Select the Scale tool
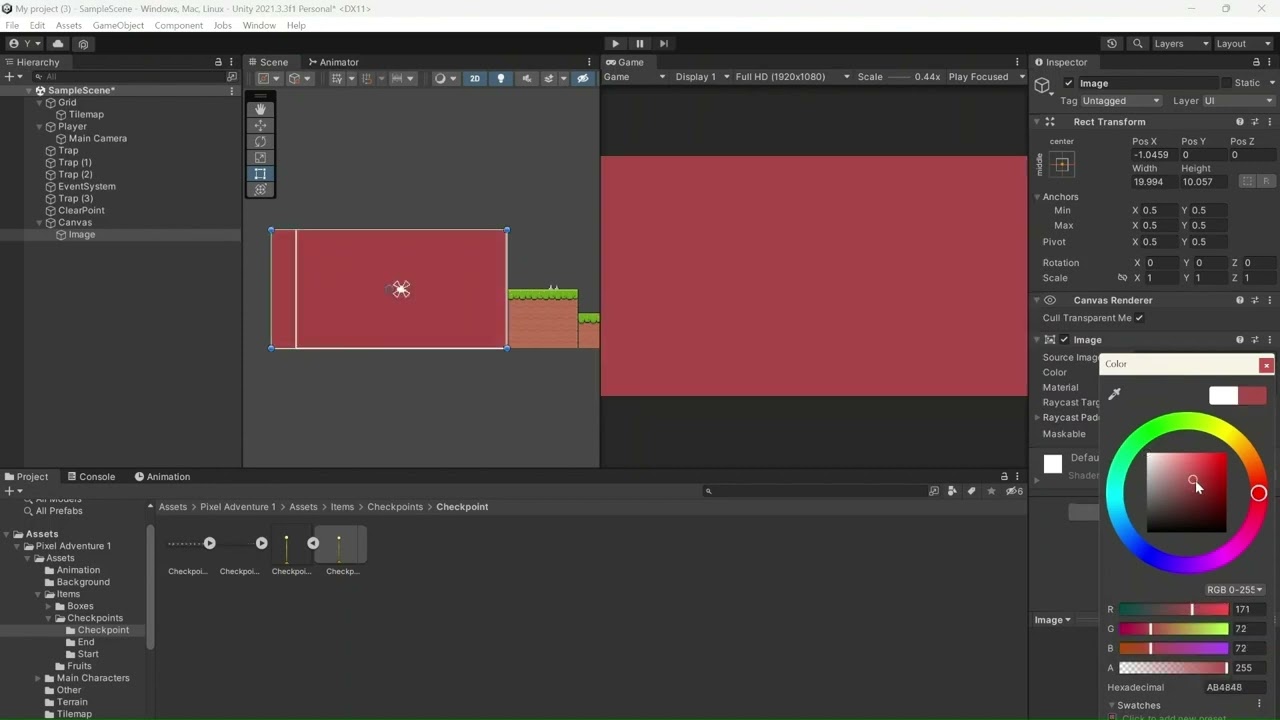This screenshot has width=1280, height=720. tap(260, 157)
